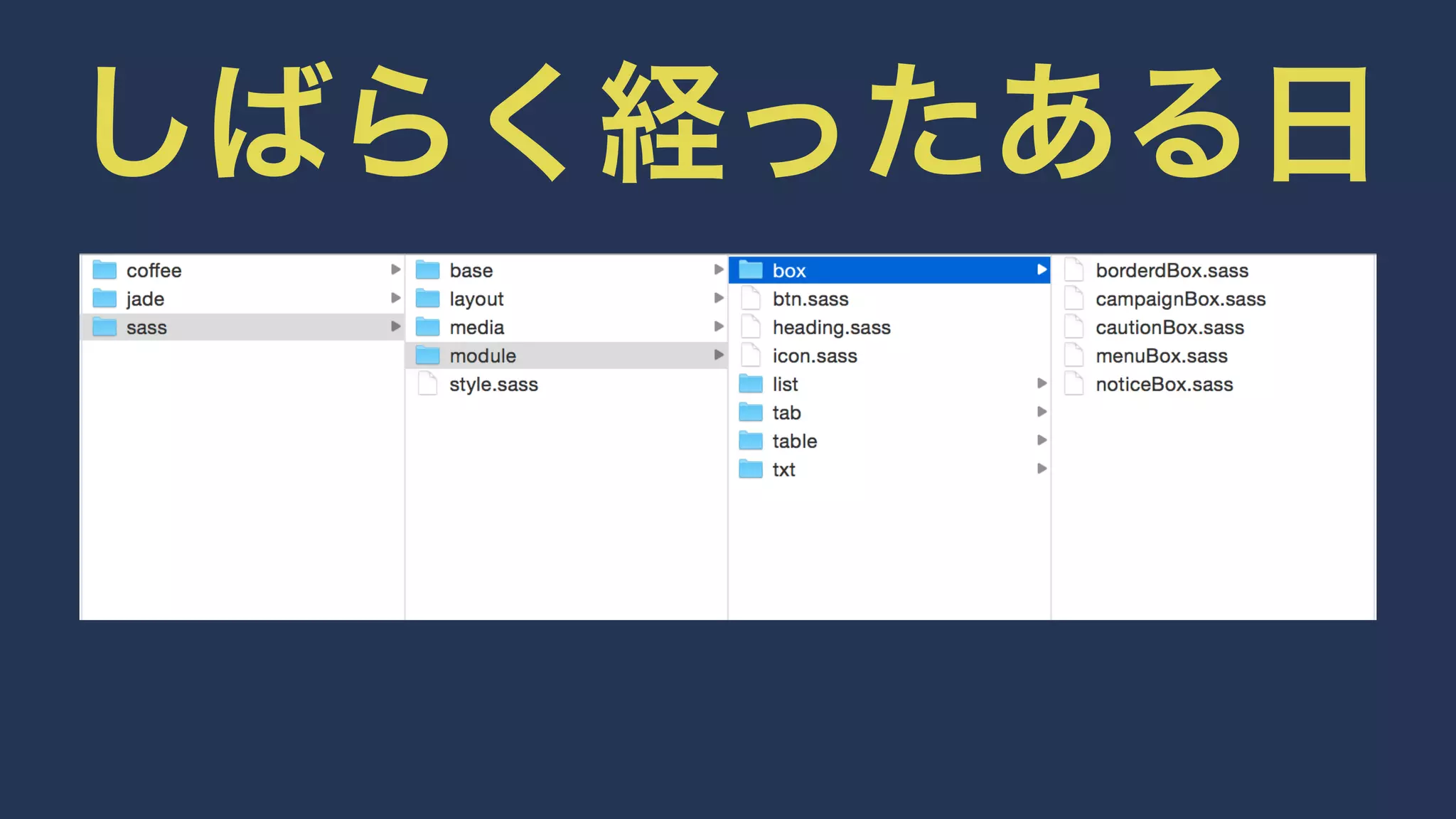Select the 'base' folder name
Screen dimensions: 1456x819
click(471, 271)
